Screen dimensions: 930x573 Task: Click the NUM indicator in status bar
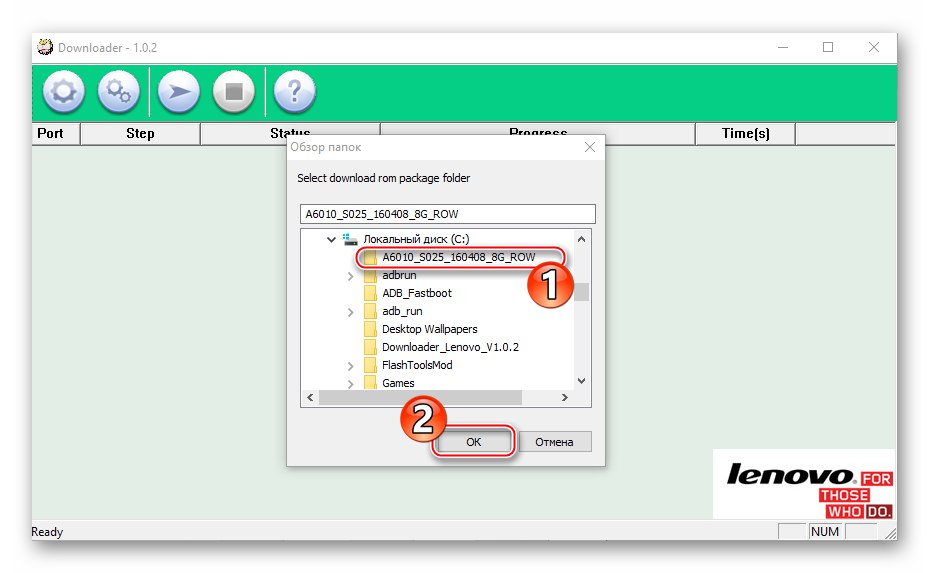824,531
